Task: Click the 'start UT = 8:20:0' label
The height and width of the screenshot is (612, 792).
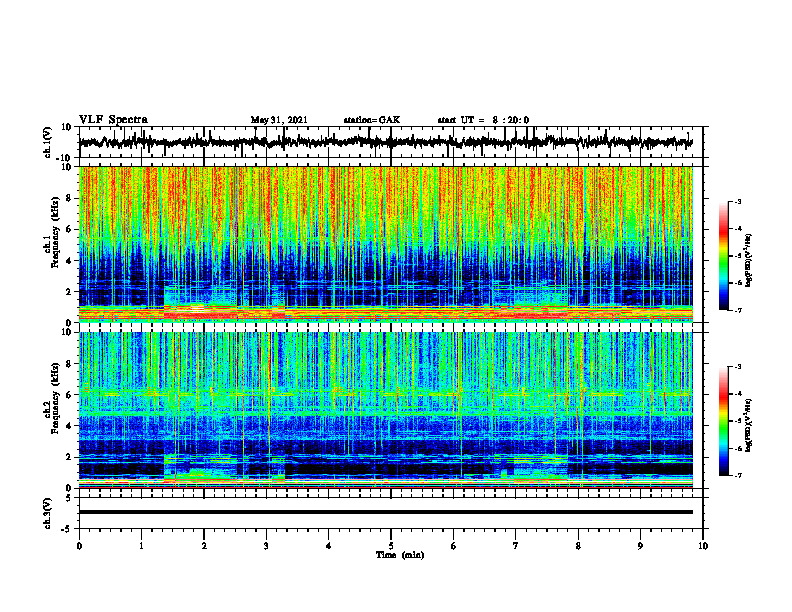Action: tap(483, 120)
